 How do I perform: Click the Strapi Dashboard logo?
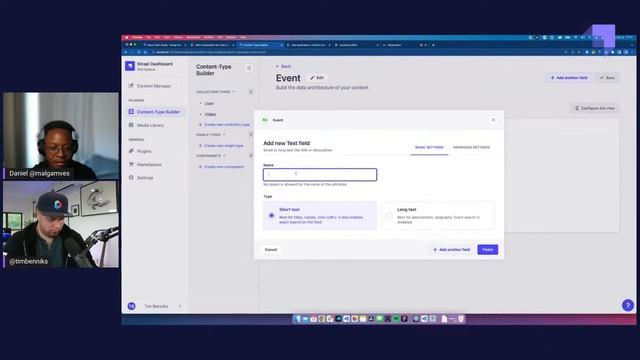130,66
